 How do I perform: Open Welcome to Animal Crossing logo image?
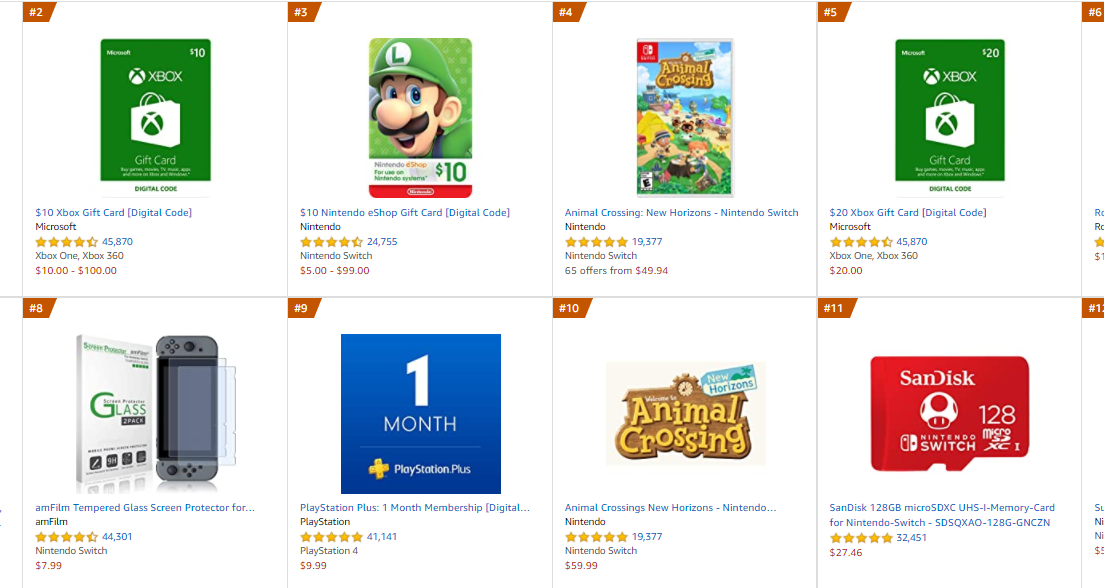coord(685,413)
